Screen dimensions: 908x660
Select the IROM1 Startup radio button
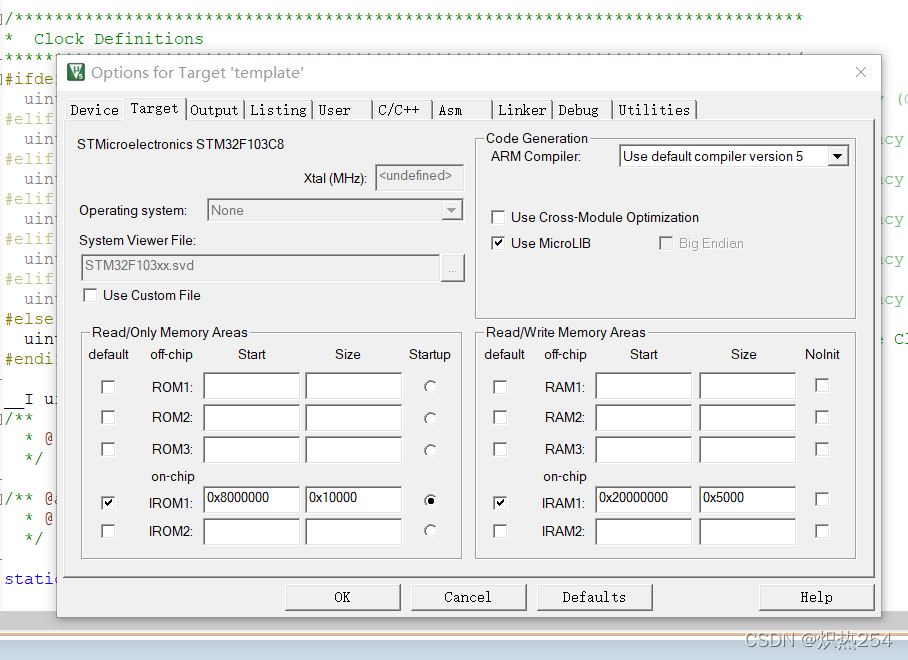pyautogui.click(x=430, y=500)
